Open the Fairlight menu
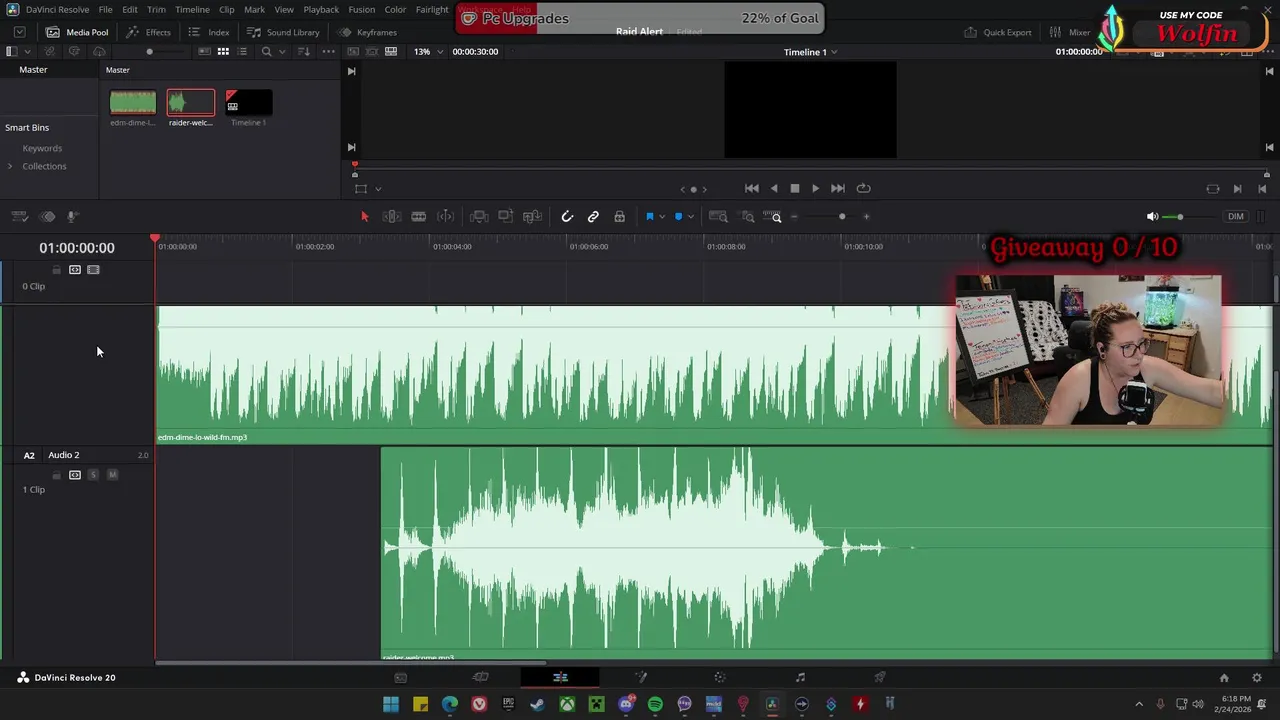This screenshot has width=1280, height=720. click(x=432, y=10)
